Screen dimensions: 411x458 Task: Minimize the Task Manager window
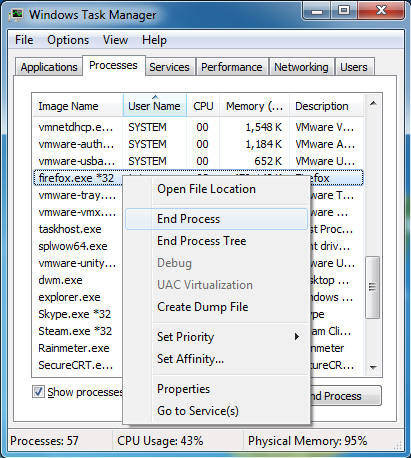point(317,11)
